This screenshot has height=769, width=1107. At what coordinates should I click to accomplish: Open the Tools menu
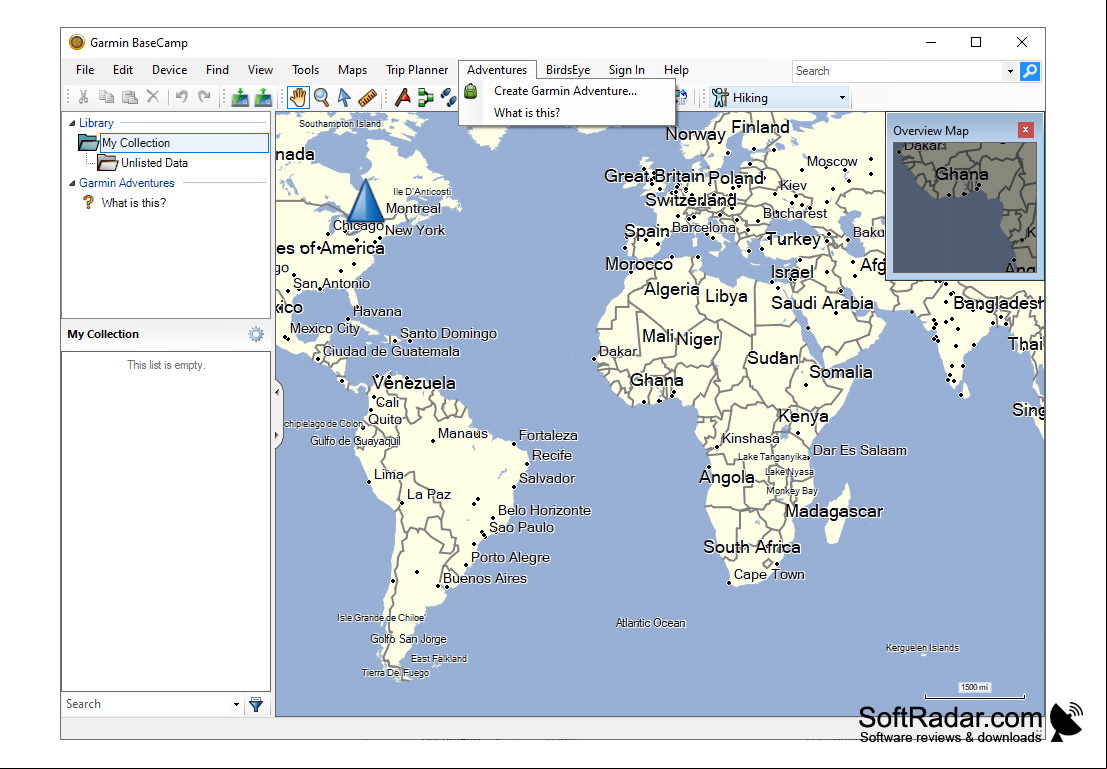click(306, 70)
